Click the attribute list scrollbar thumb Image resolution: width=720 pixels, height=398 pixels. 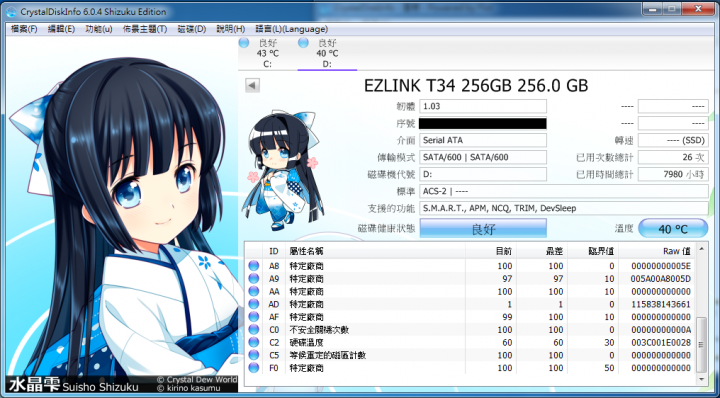pos(701,344)
